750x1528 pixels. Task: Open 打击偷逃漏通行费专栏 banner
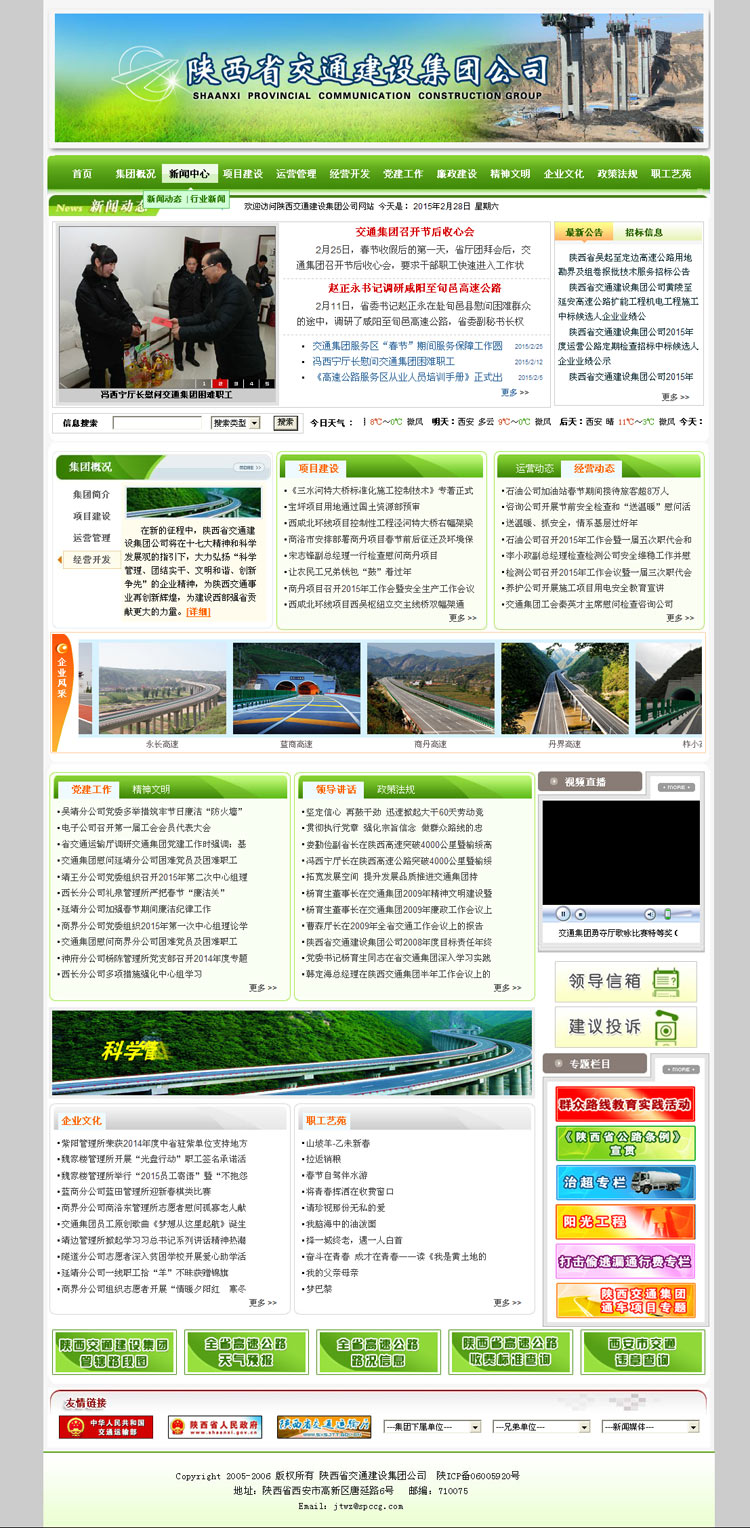click(625, 1260)
